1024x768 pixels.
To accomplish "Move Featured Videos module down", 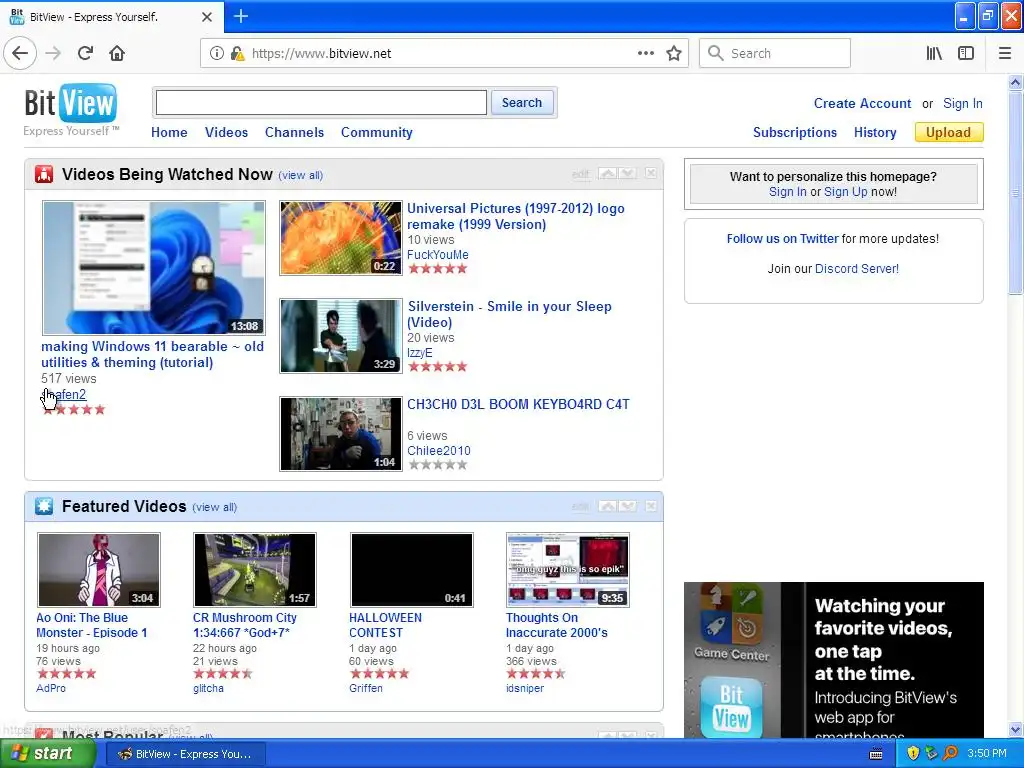I will click(x=627, y=506).
